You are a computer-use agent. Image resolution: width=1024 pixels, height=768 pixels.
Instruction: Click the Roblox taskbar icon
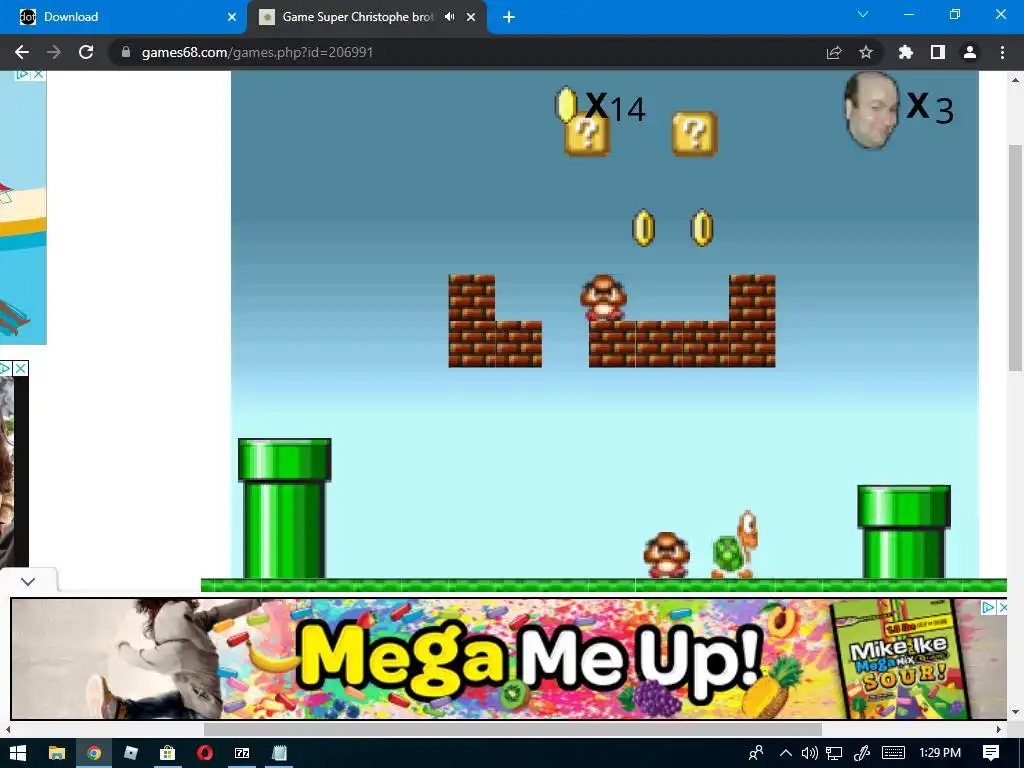[131, 753]
